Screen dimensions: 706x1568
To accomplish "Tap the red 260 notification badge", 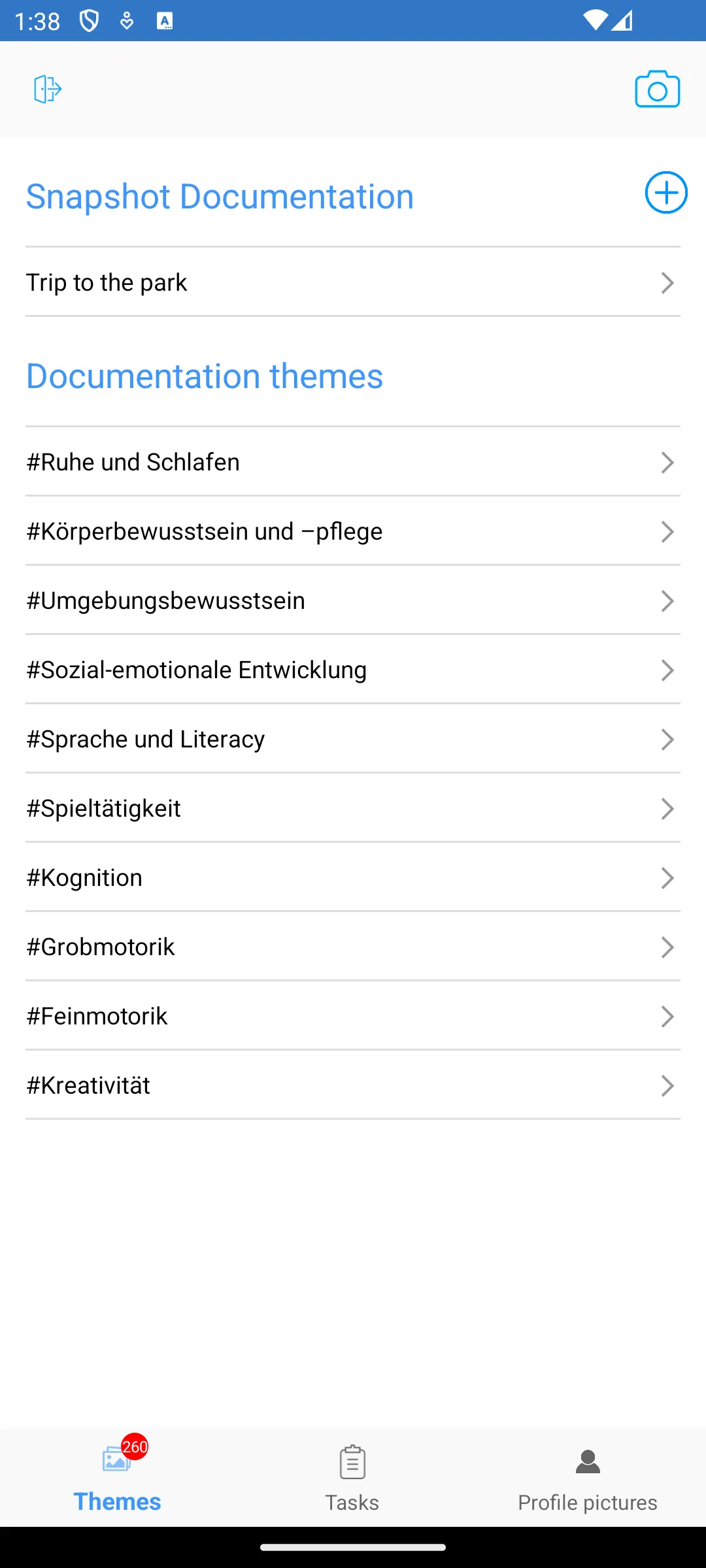I will [135, 1446].
